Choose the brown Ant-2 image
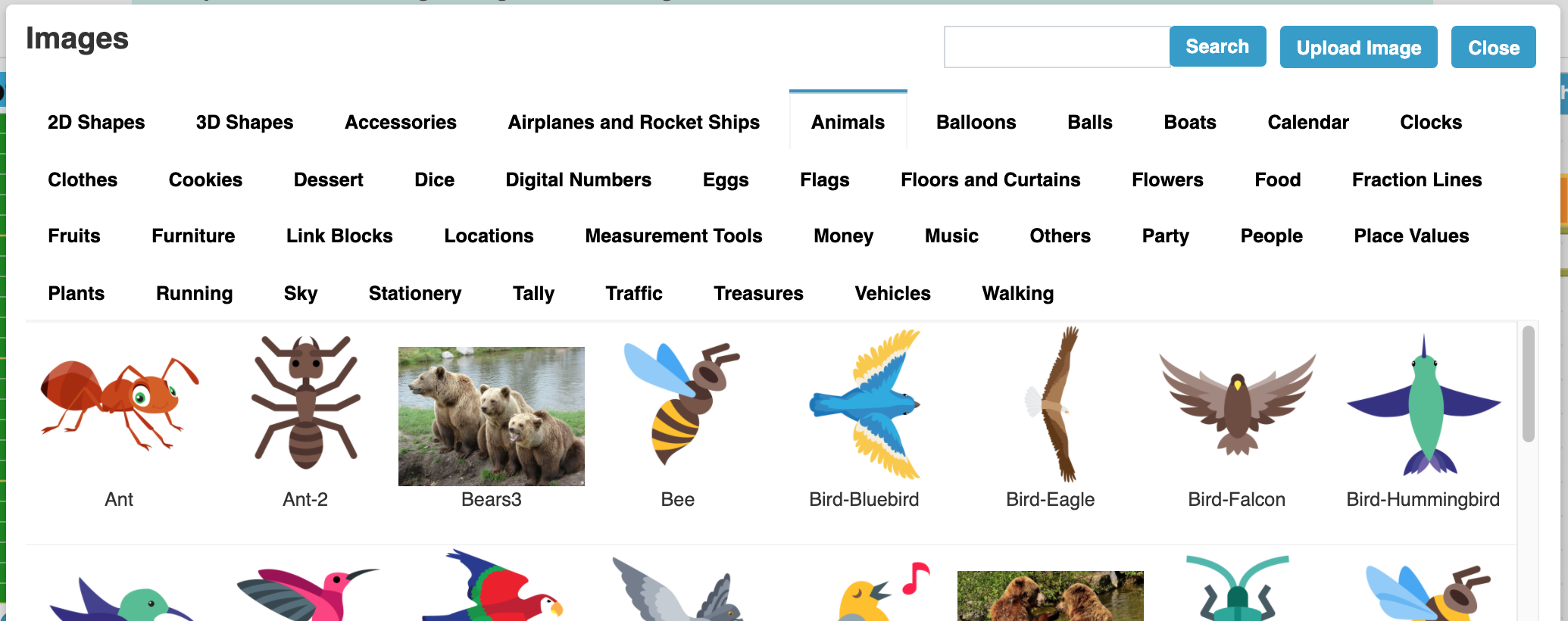The image size is (1568, 621). pos(305,402)
